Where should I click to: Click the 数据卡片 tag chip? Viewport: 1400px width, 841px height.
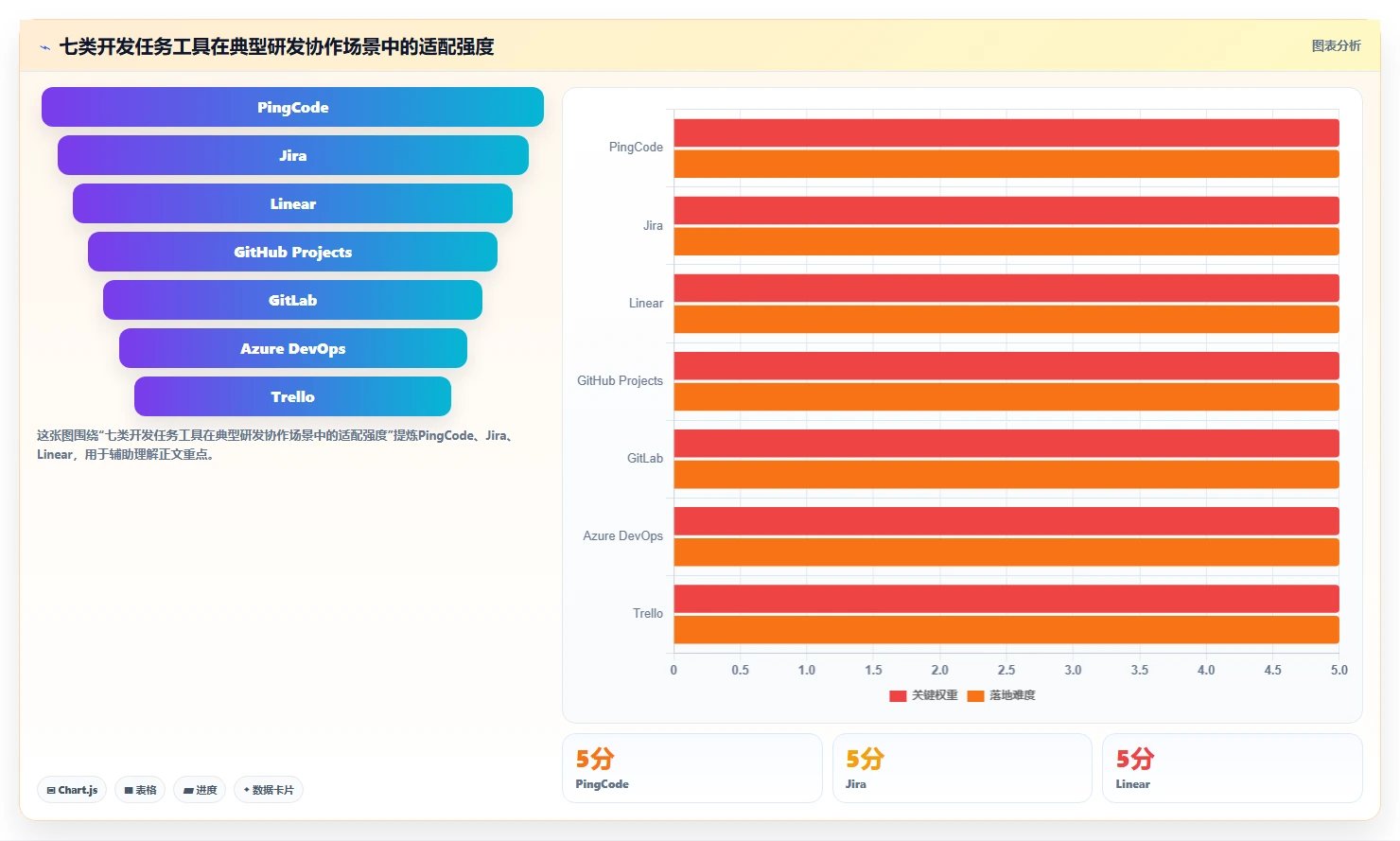pos(269,790)
